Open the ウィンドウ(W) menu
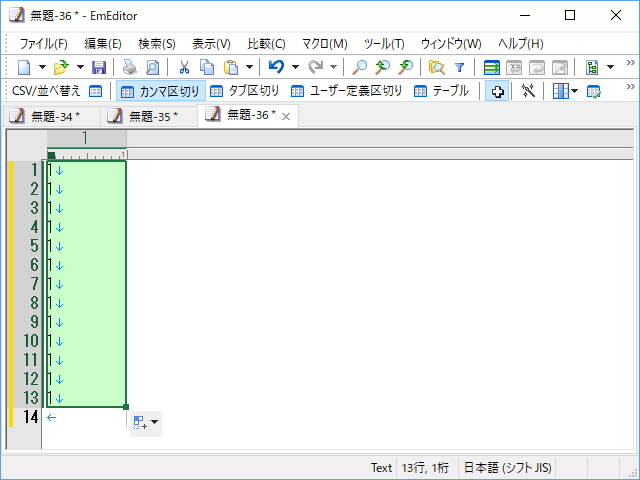Viewport: 640px width, 480px height. click(451, 43)
